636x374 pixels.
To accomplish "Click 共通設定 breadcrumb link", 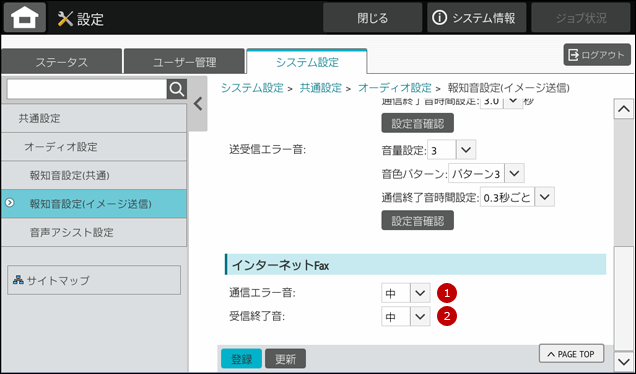I will (x=320, y=88).
